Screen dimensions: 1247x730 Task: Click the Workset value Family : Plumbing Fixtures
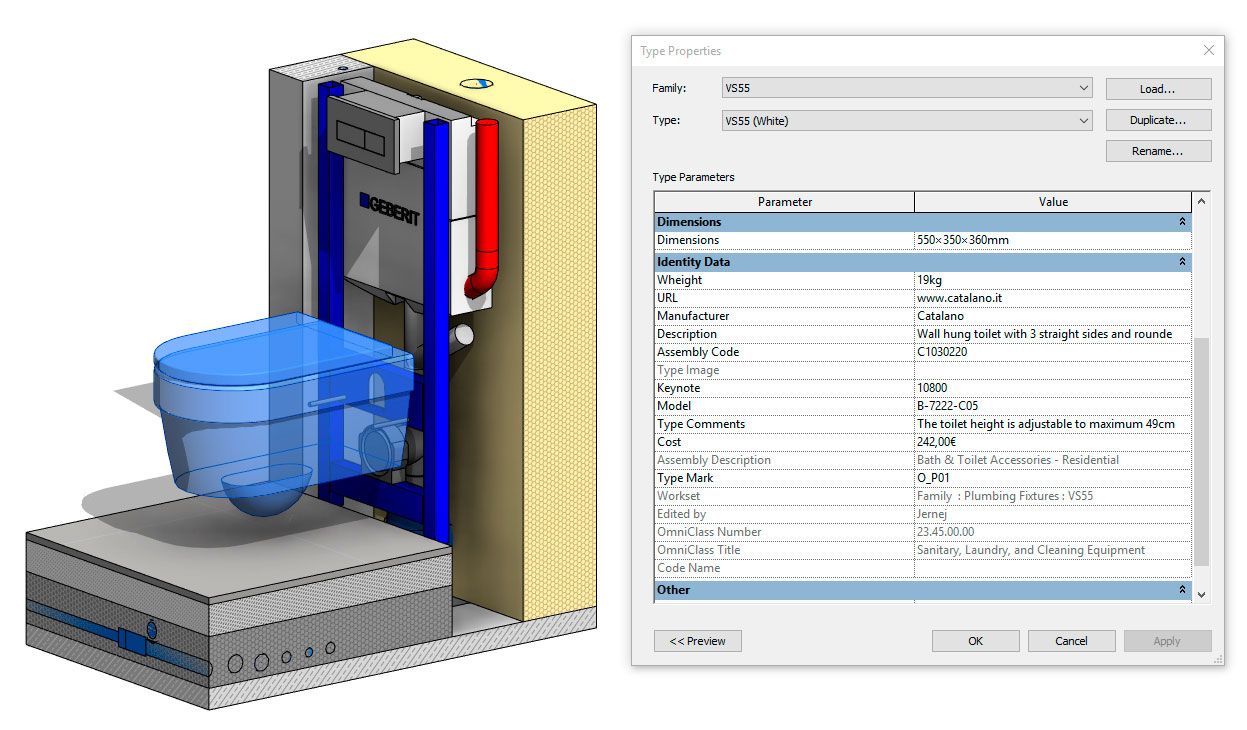(1053, 496)
